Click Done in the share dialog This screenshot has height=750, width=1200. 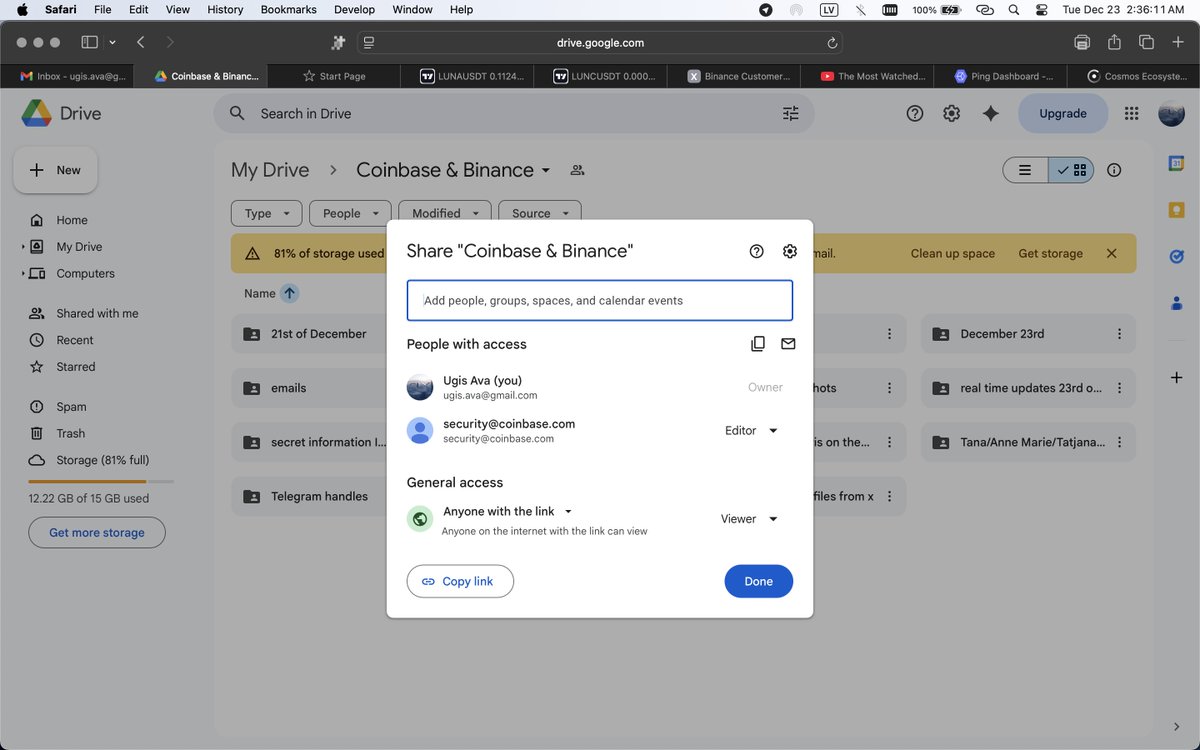coord(759,581)
